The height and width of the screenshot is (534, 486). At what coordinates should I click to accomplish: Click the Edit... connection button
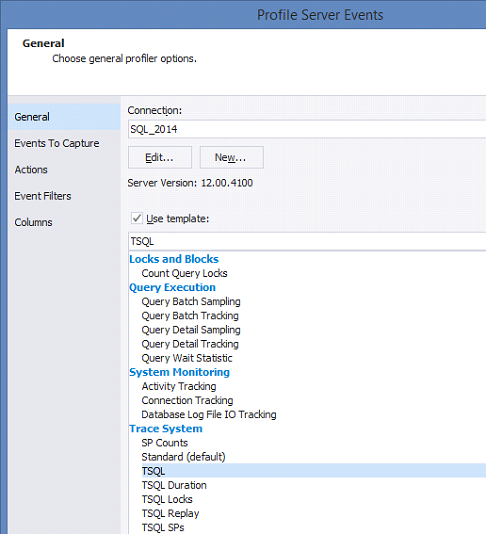(160, 157)
